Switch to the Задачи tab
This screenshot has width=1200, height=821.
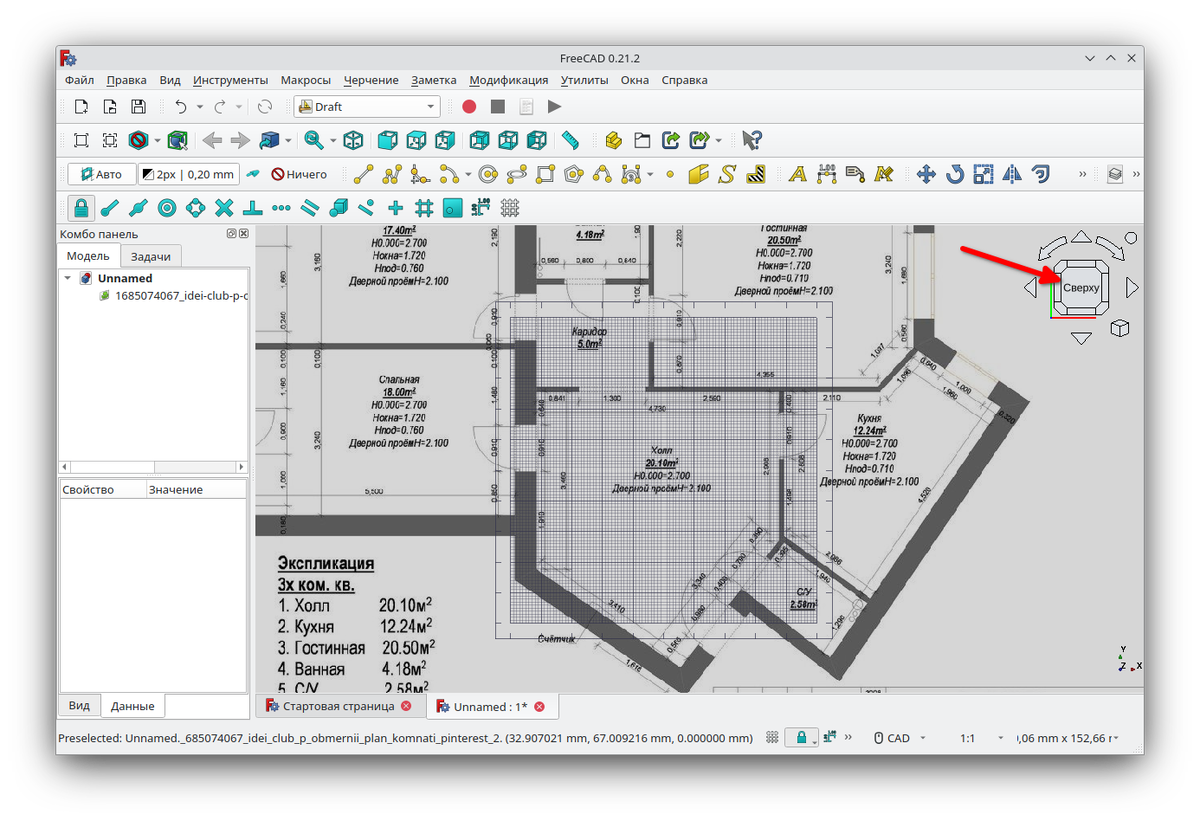151,256
